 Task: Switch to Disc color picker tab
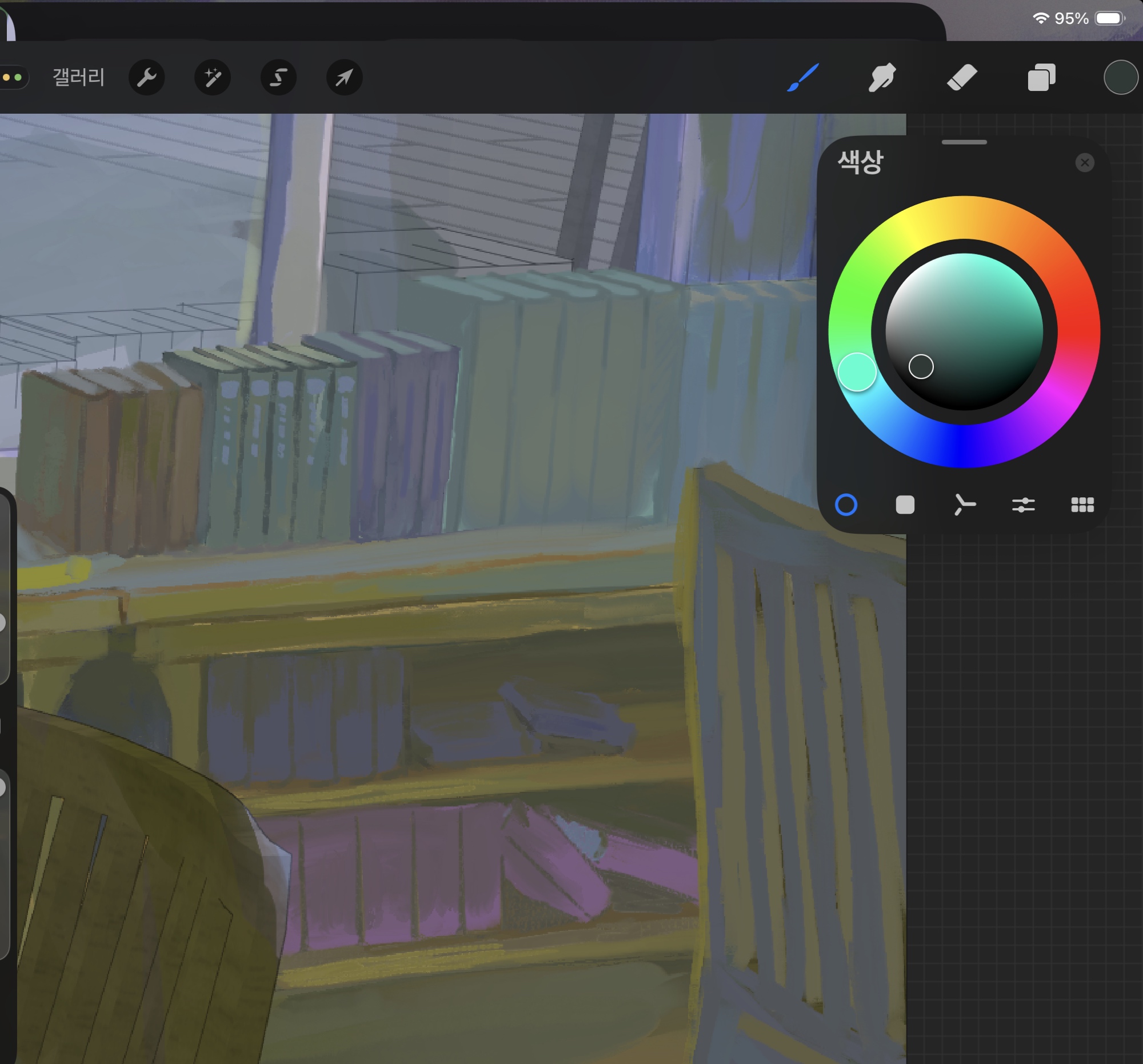click(846, 505)
